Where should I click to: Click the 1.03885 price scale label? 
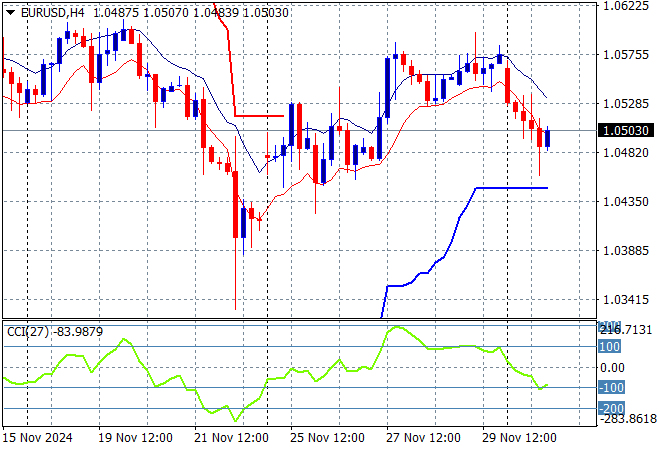coord(626,250)
